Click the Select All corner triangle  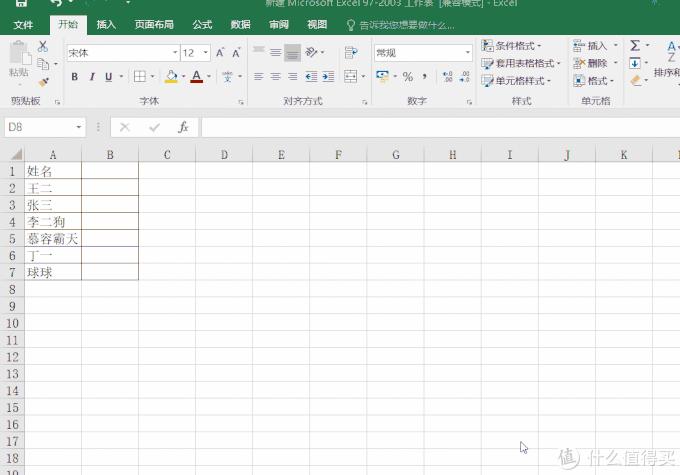coord(16,154)
